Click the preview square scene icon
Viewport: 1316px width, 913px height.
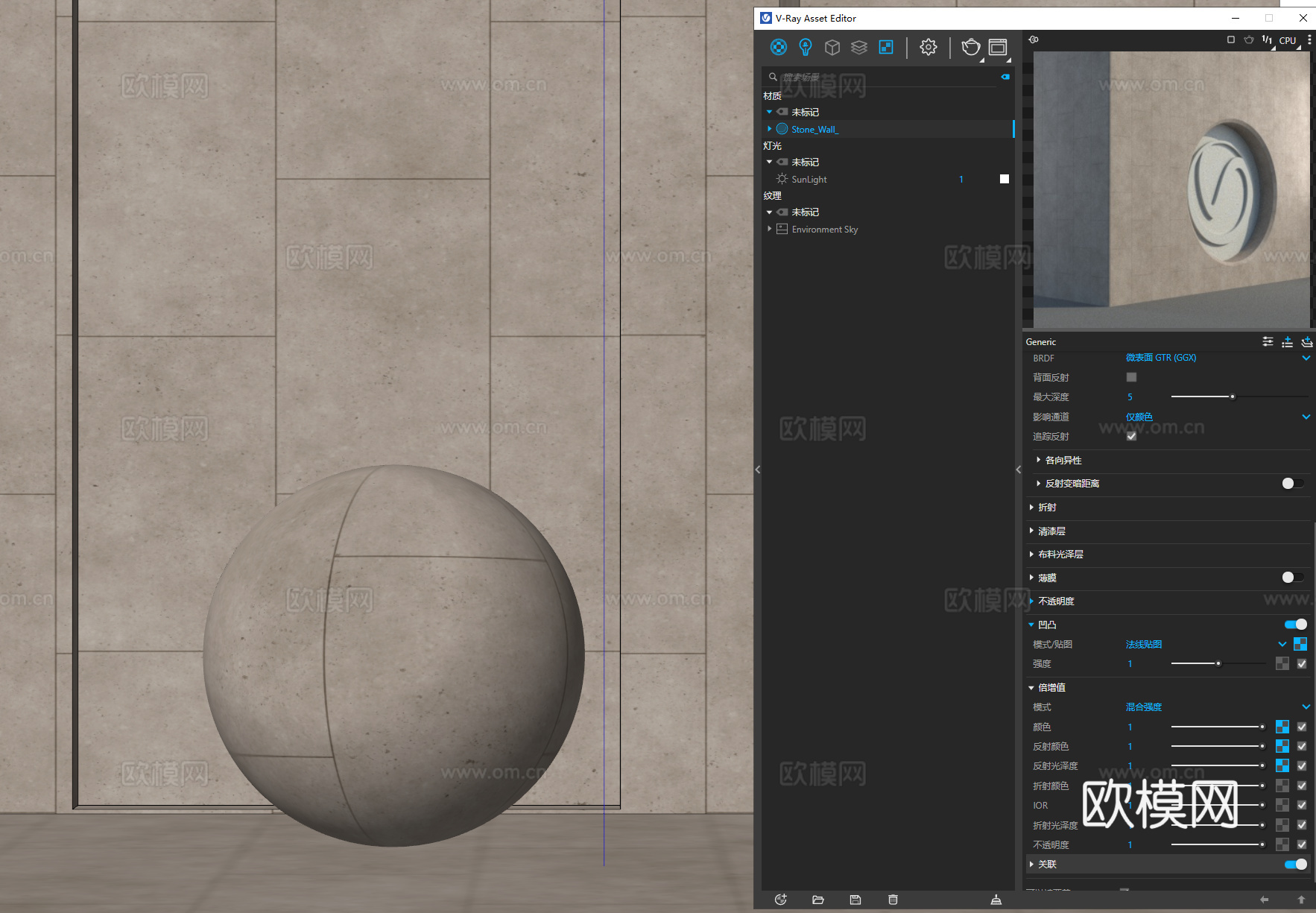[x=1230, y=40]
